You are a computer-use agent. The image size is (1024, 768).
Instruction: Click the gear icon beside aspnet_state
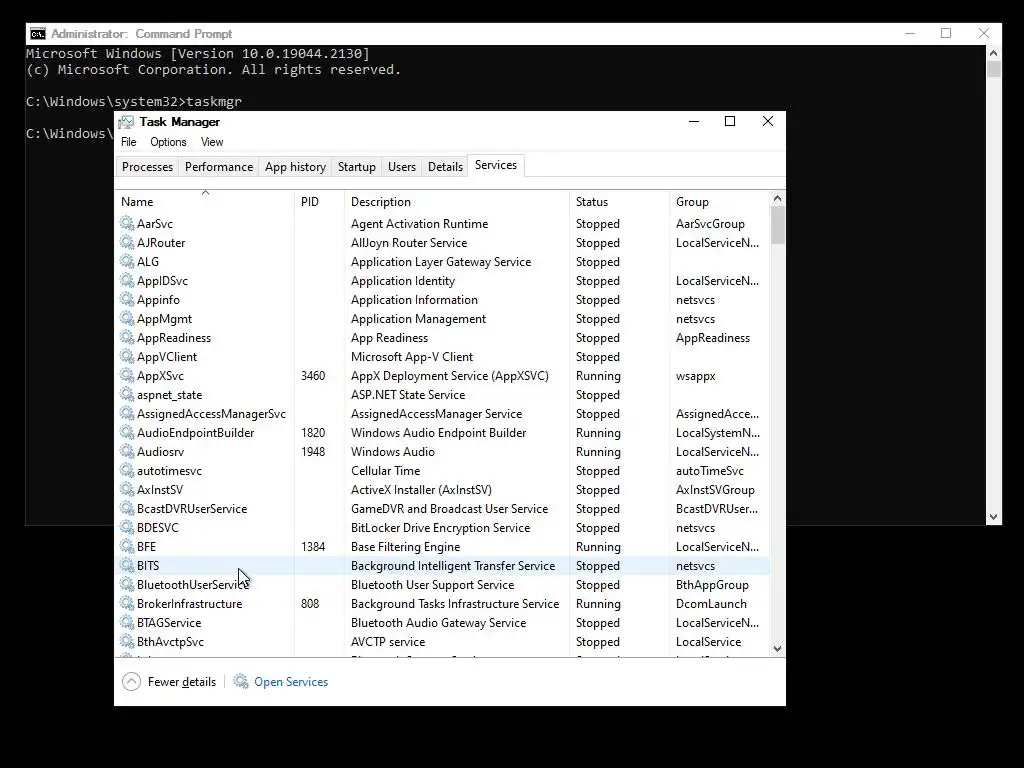[127, 394]
